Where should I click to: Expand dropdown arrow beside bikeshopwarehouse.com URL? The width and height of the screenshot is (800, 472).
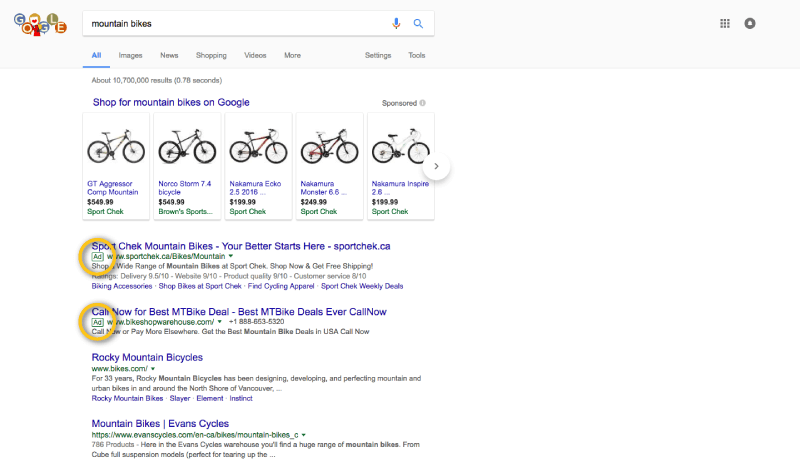[x=219, y=322]
